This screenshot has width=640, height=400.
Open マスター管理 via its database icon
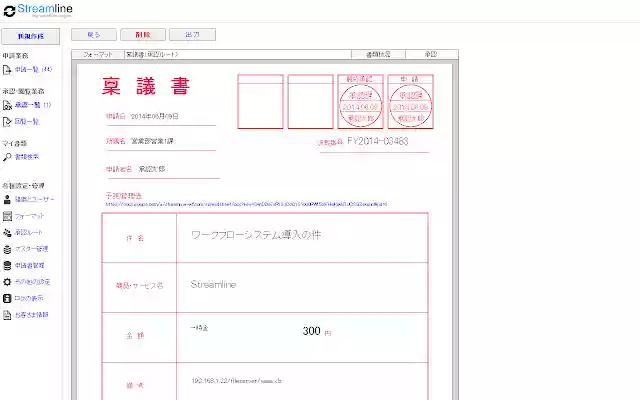(x=8, y=249)
